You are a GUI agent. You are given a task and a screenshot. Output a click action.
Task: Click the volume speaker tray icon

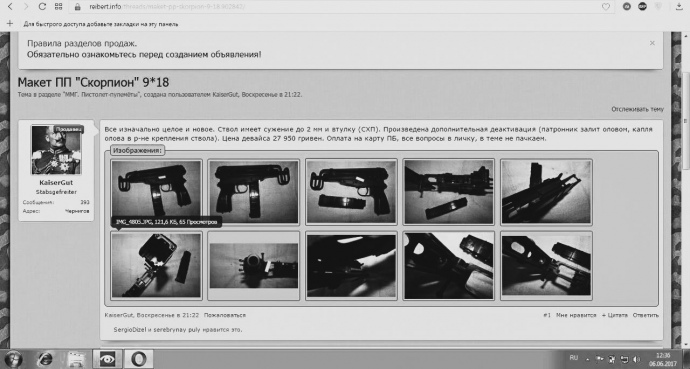point(637,359)
